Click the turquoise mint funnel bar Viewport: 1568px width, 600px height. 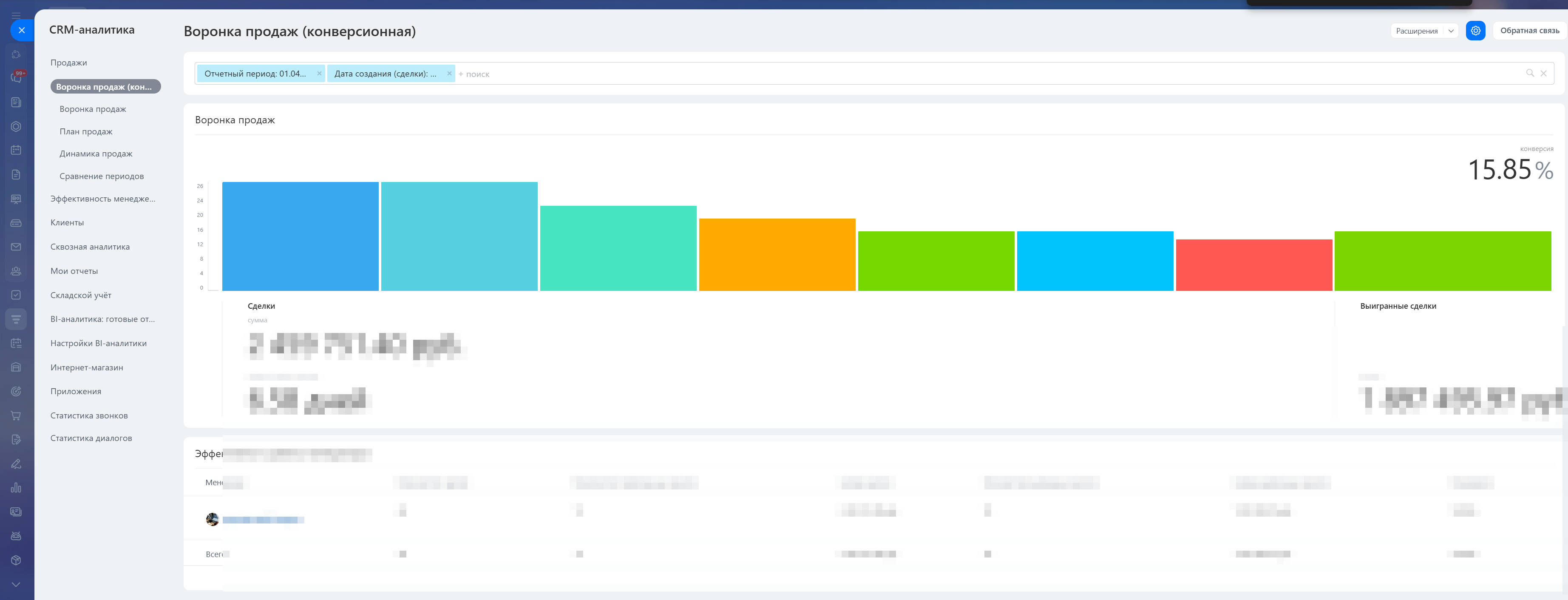point(618,248)
